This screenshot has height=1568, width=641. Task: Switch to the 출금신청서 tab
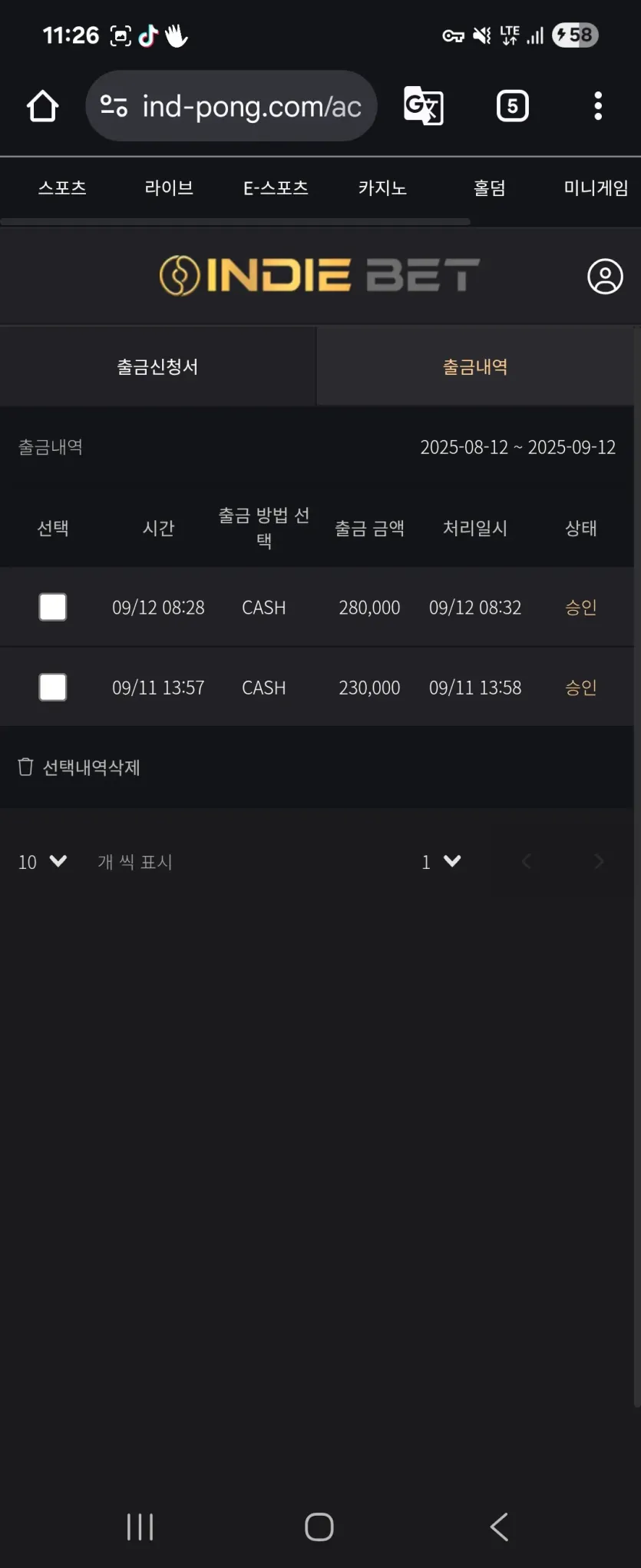coord(157,366)
